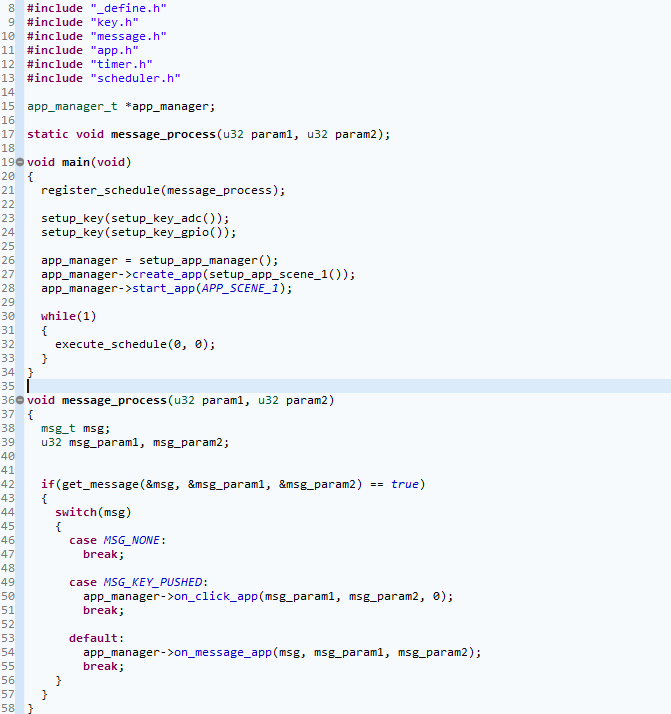Click main in void main(void)
Image resolution: width=671 pixels, height=714 pixels.
click(x=76, y=162)
